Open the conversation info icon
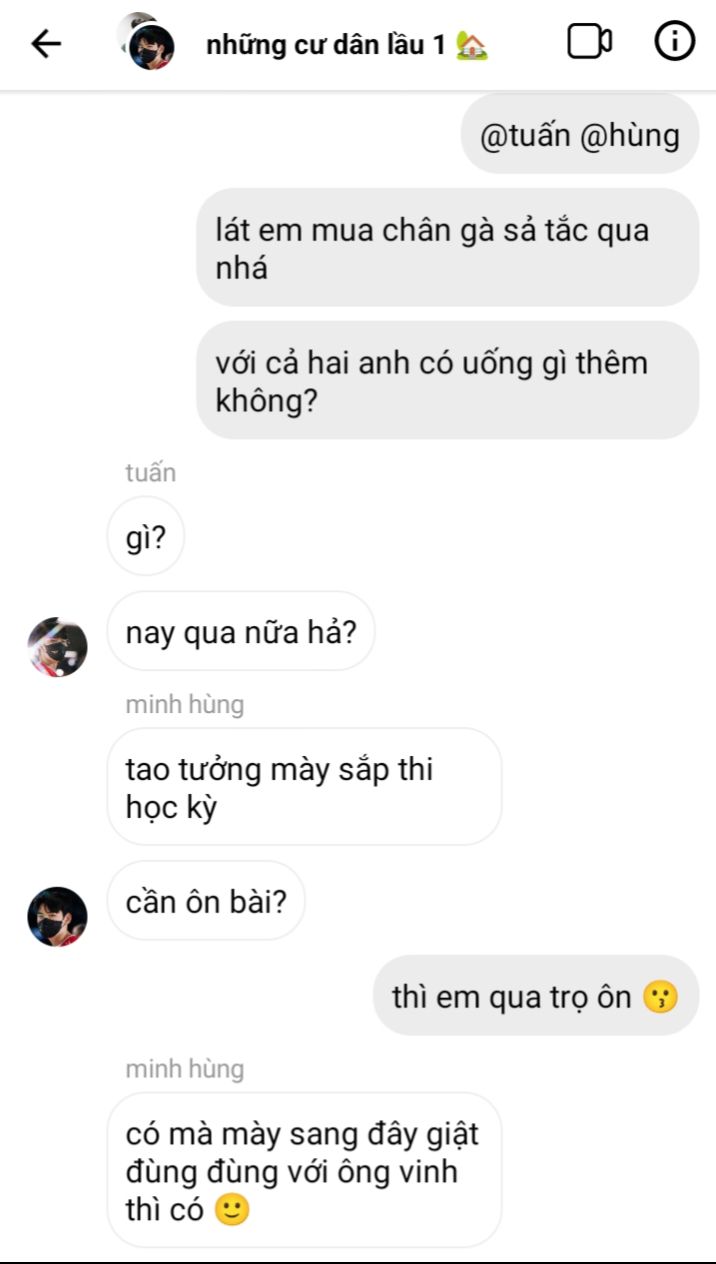This screenshot has height=1264, width=716. pos(675,42)
